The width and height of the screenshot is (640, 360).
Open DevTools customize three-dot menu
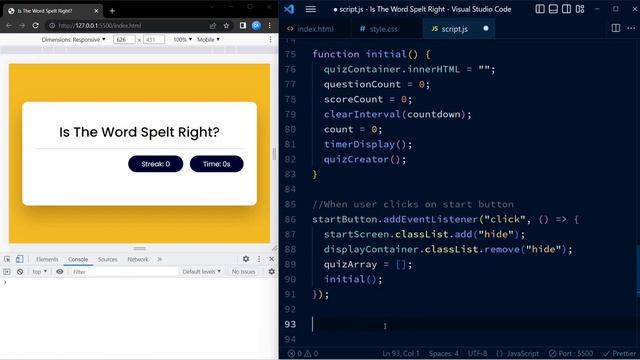(259, 259)
